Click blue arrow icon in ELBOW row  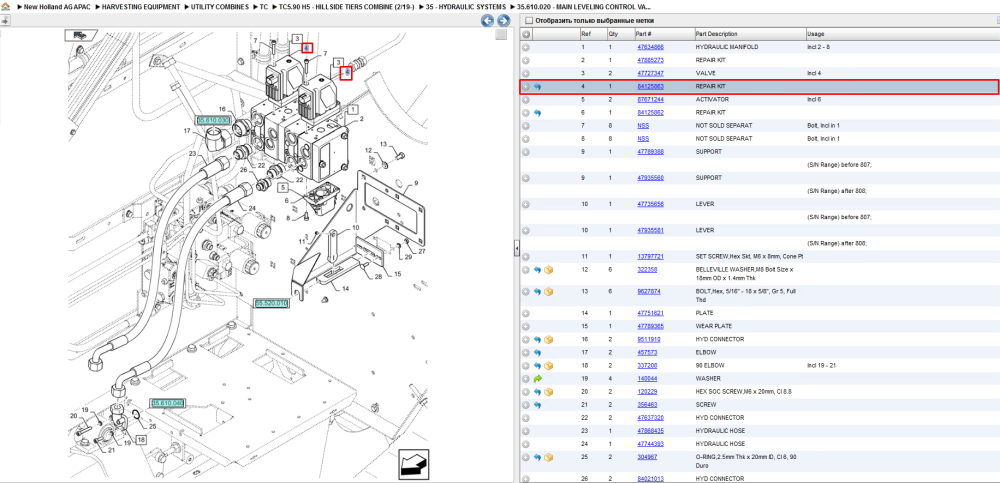click(x=537, y=352)
